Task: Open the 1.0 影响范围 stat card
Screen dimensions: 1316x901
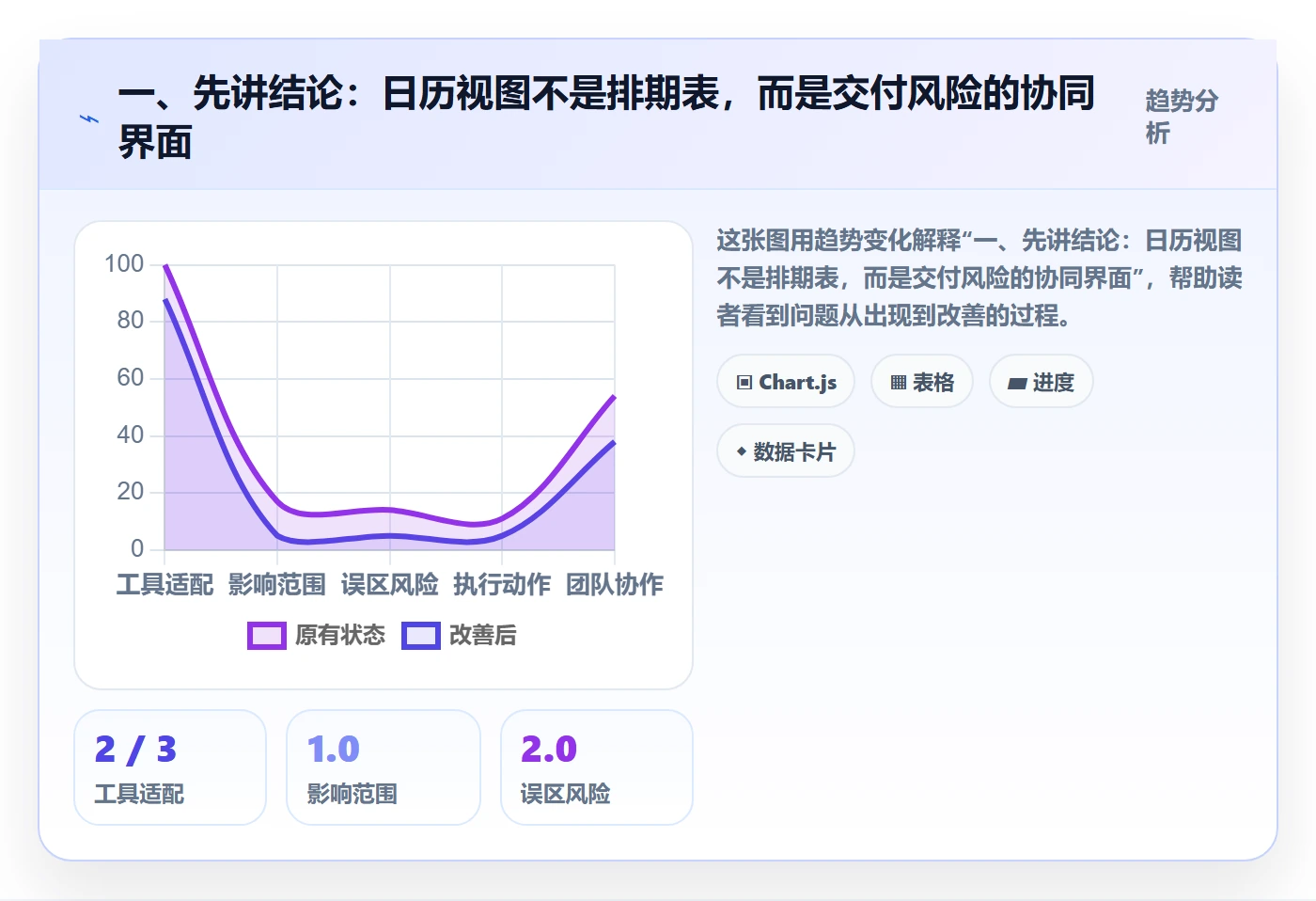Action: point(384,767)
